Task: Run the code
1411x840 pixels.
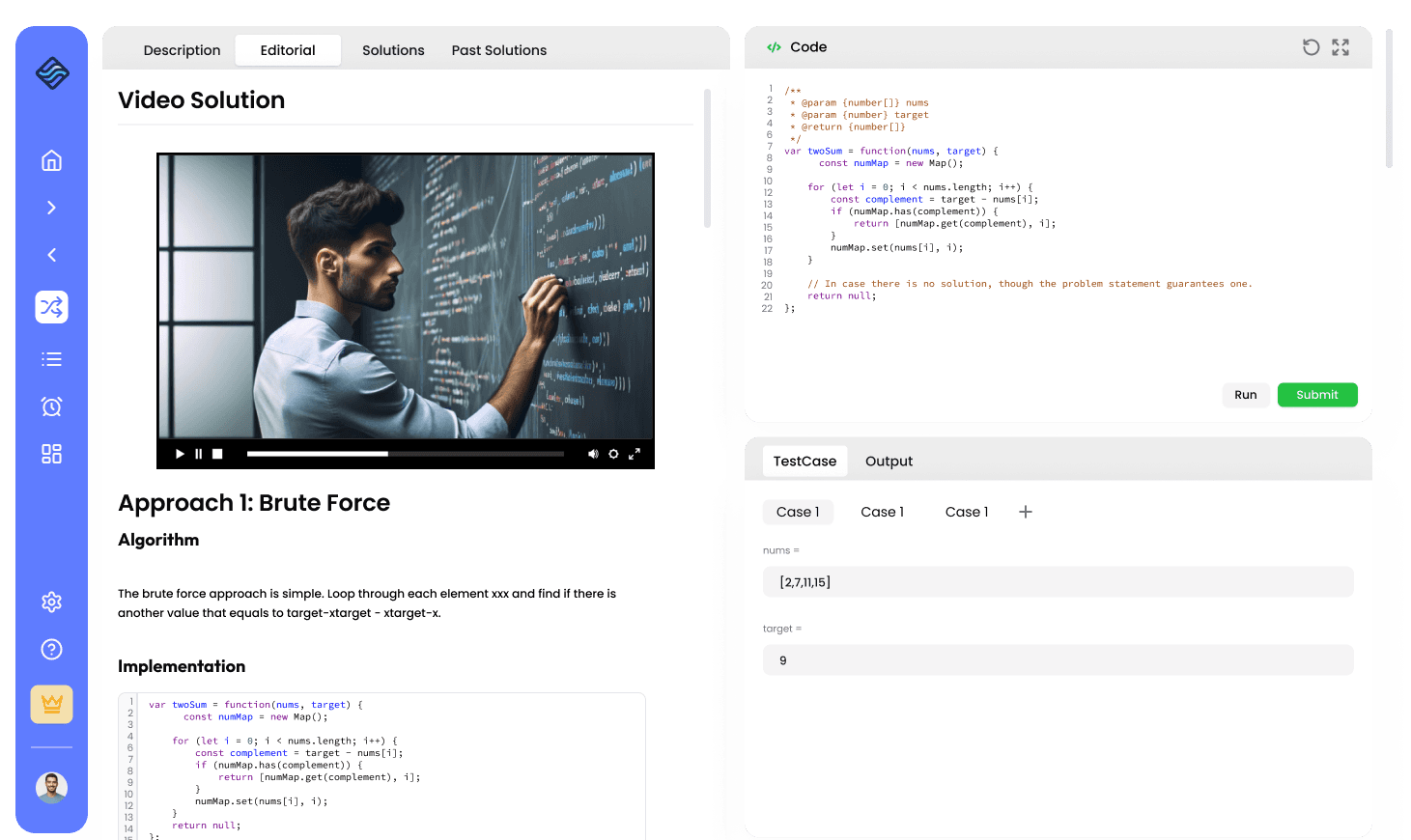Action: [1245, 395]
